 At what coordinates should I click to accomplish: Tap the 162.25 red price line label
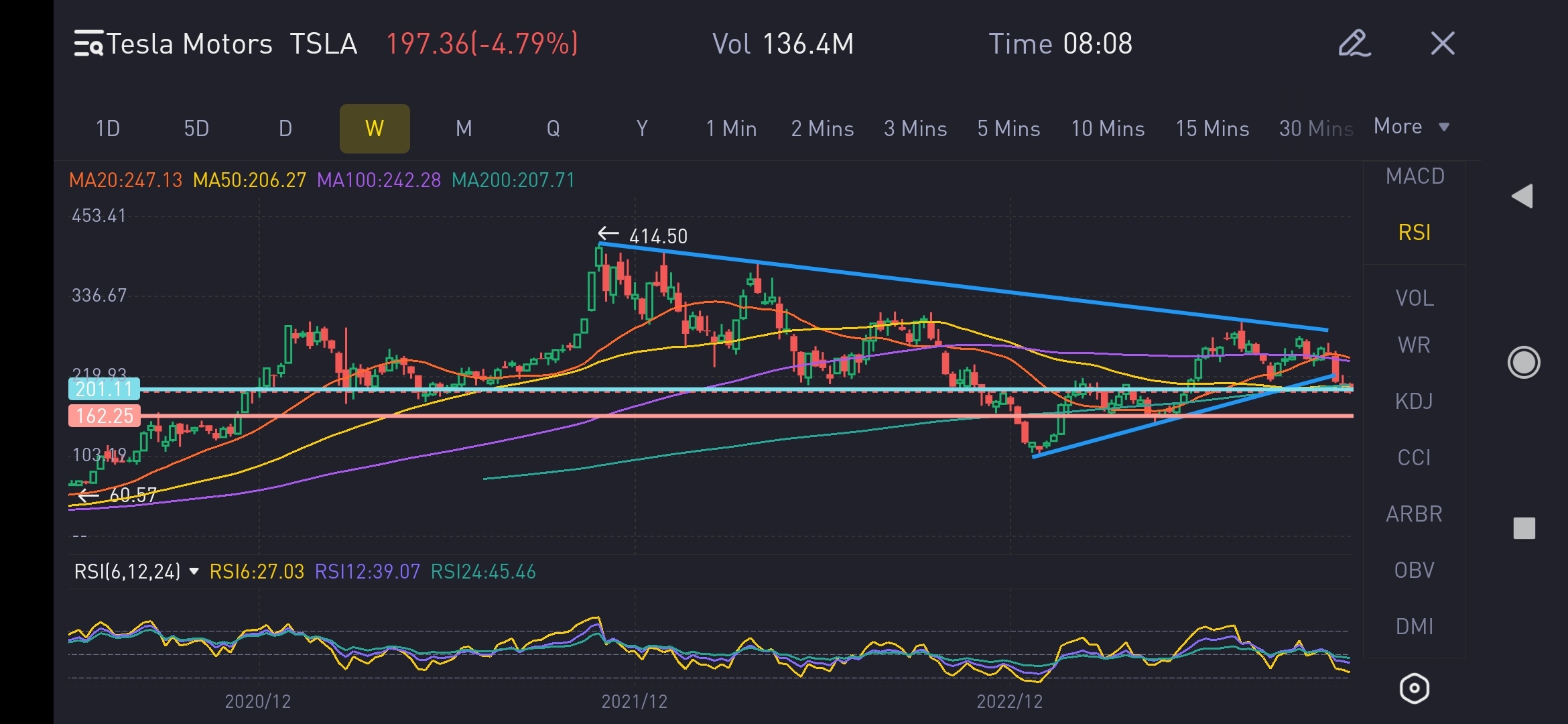point(105,416)
